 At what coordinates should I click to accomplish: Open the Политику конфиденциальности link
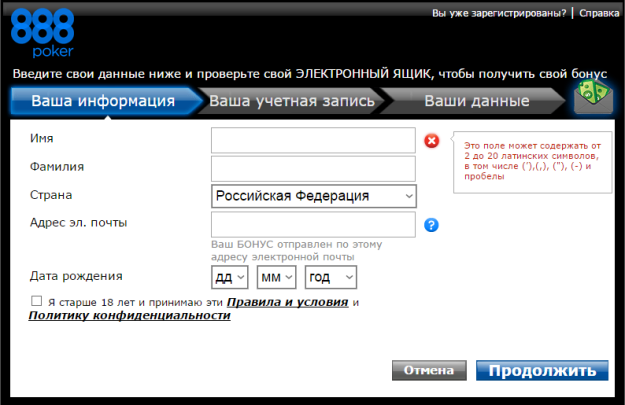[130, 316]
